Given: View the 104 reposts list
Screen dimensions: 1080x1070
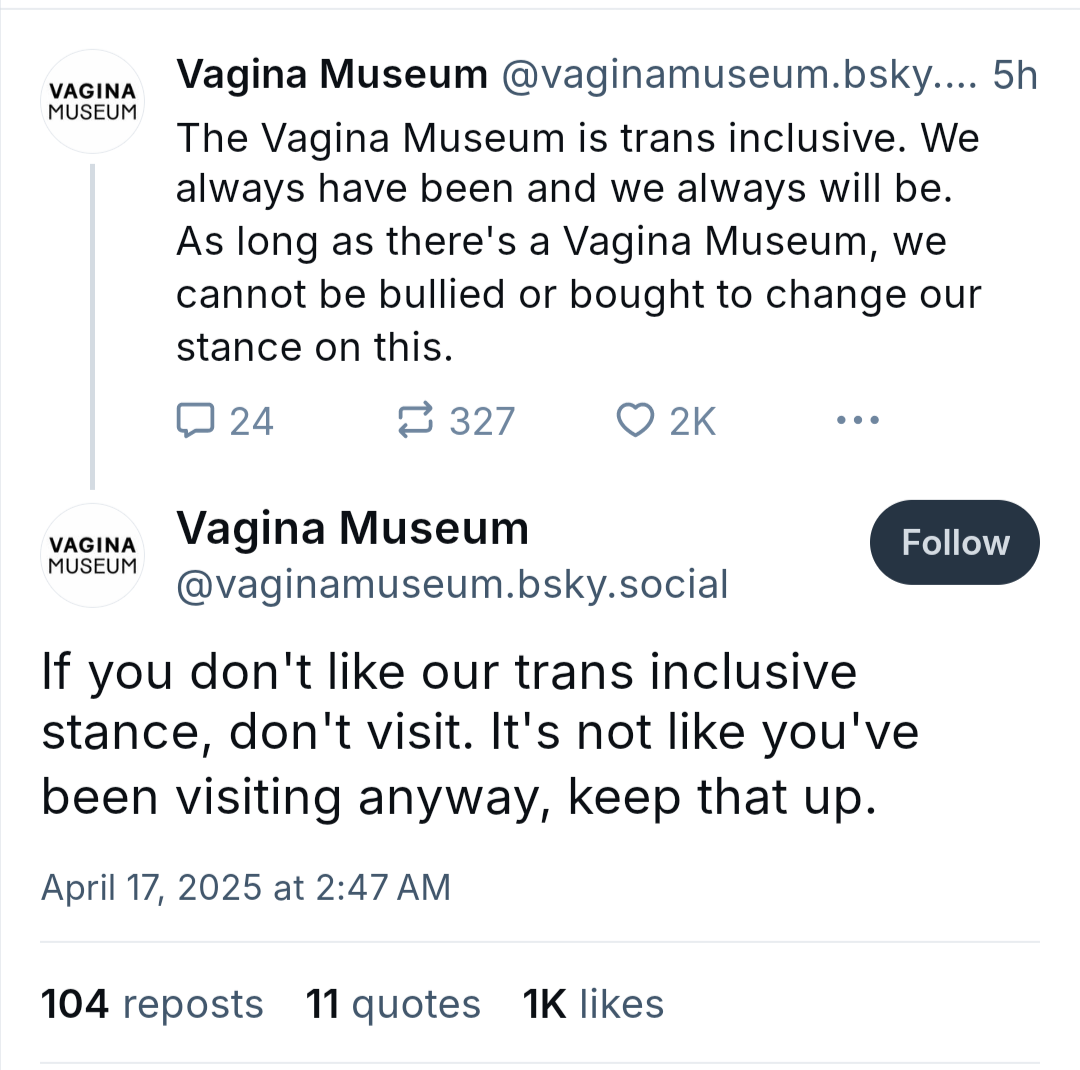Looking at the screenshot, I should click(152, 1004).
